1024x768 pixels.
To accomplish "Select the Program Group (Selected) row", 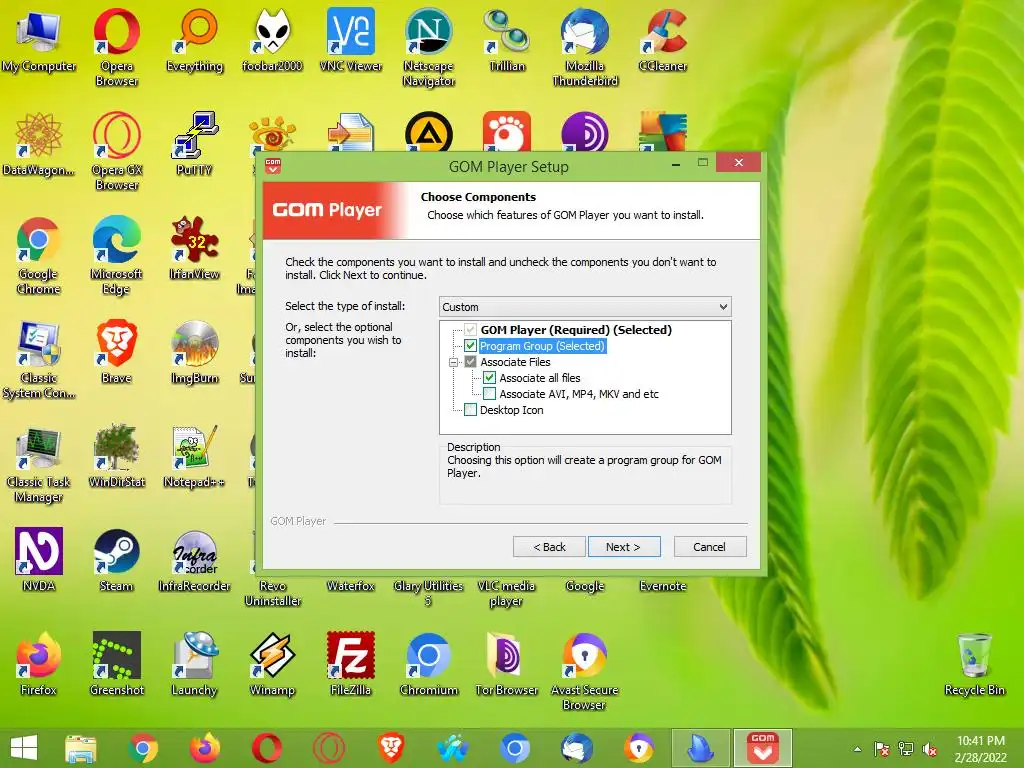I will click(x=543, y=346).
